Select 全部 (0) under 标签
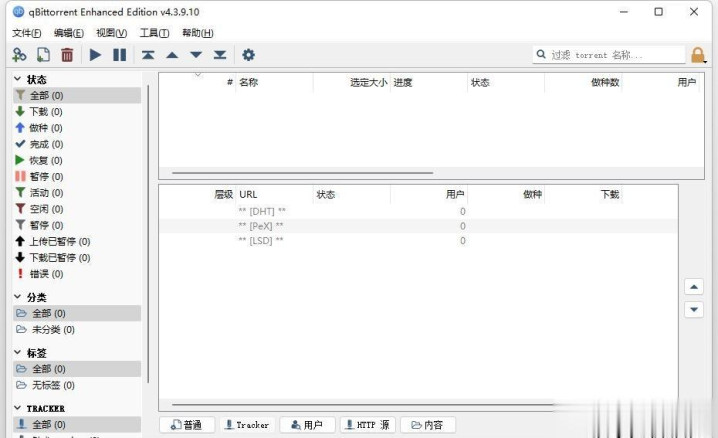This screenshot has width=718, height=438. pyautogui.click(x=77, y=369)
